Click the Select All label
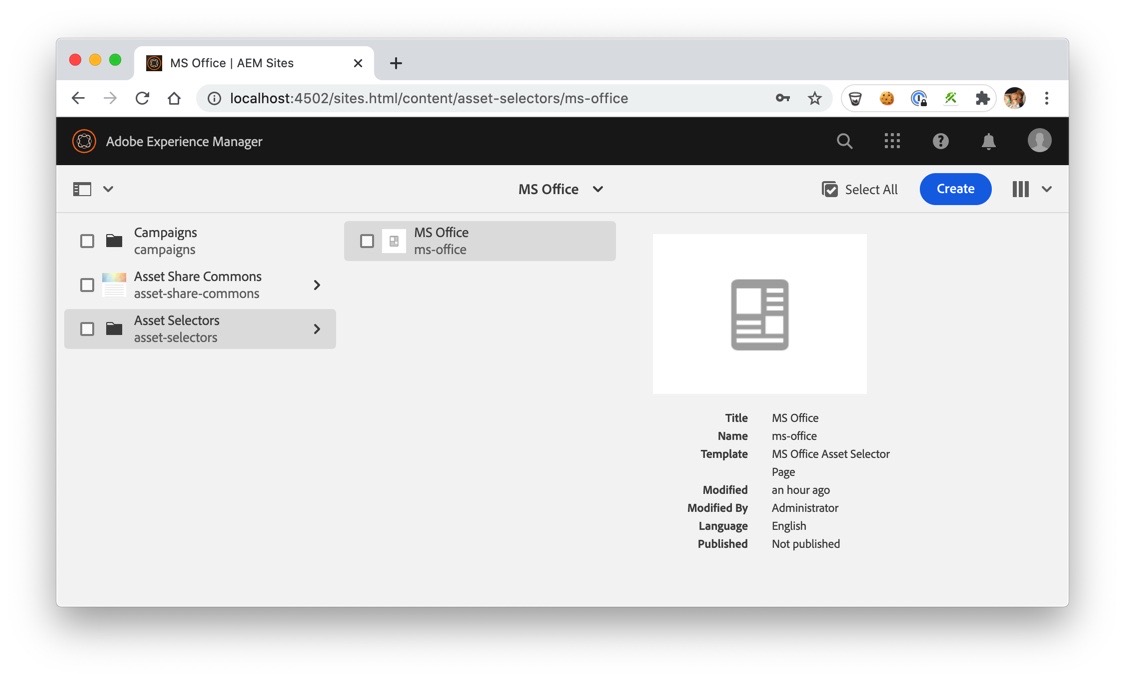The width and height of the screenshot is (1125, 681). point(871,189)
